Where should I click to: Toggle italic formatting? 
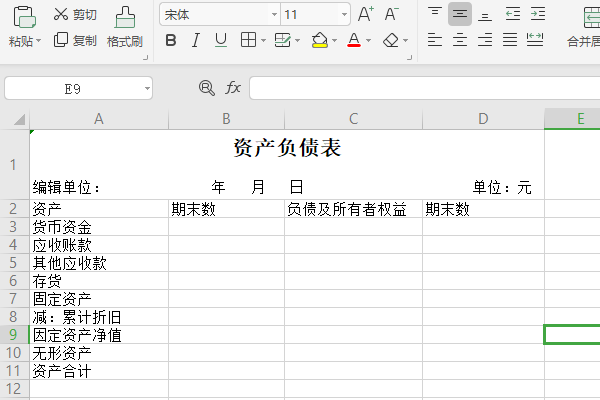click(x=195, y=41)
